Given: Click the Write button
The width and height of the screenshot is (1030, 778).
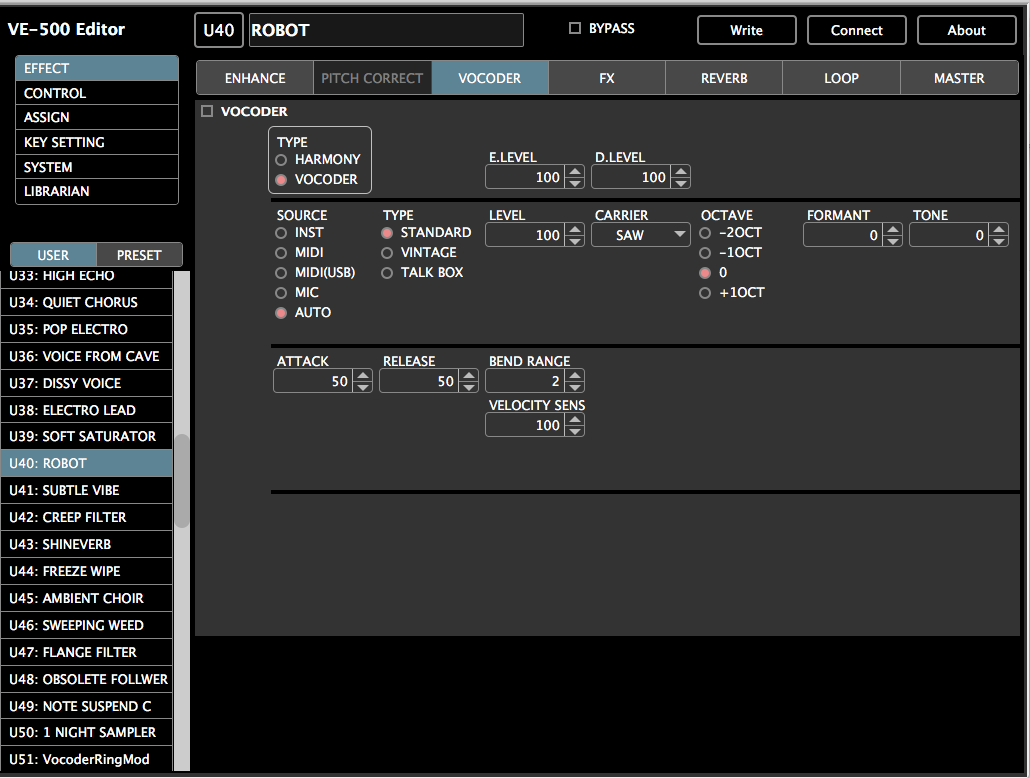Looking at the screenshot, I should (746, 30).
